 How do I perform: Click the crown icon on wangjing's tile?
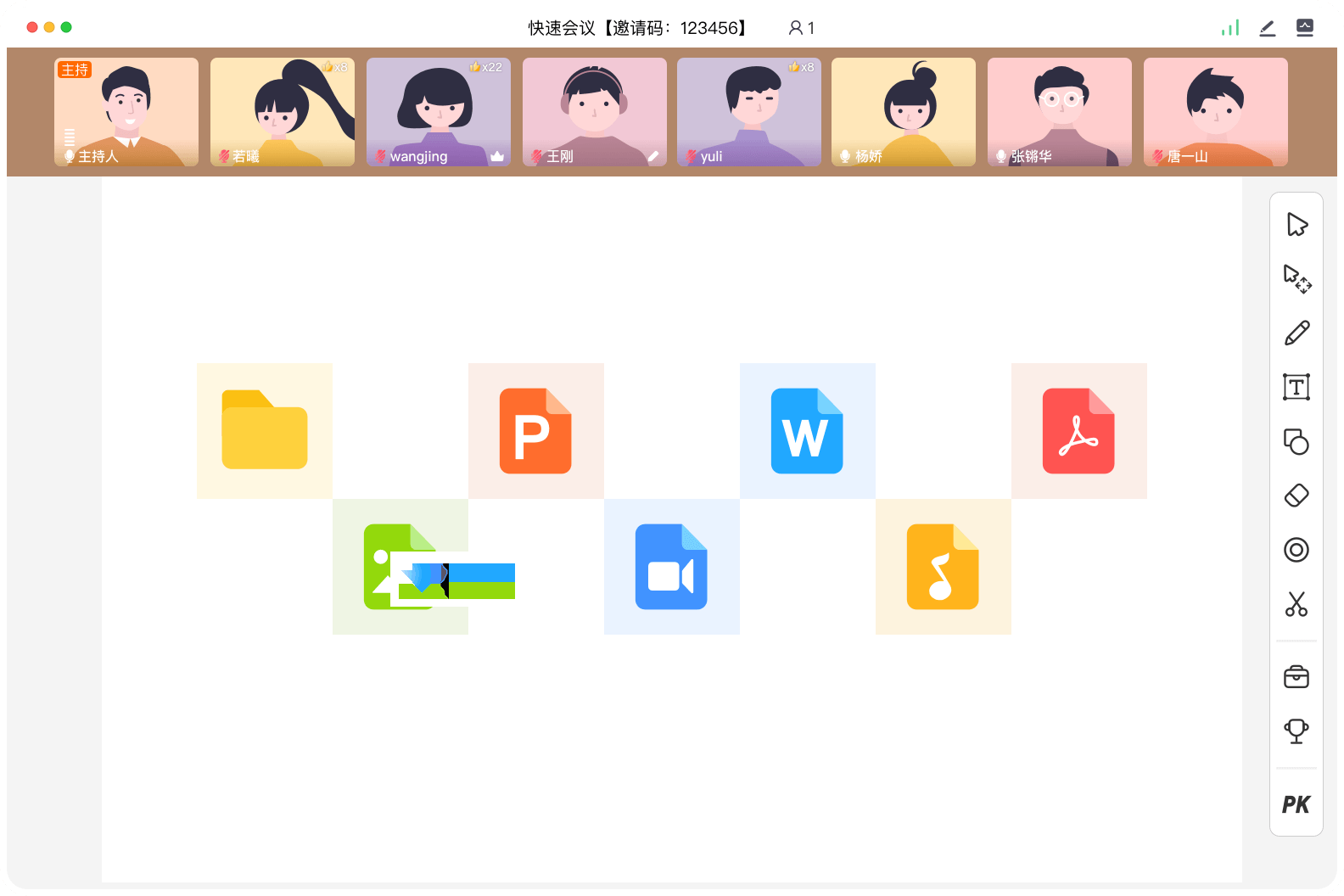pos(497,156)
